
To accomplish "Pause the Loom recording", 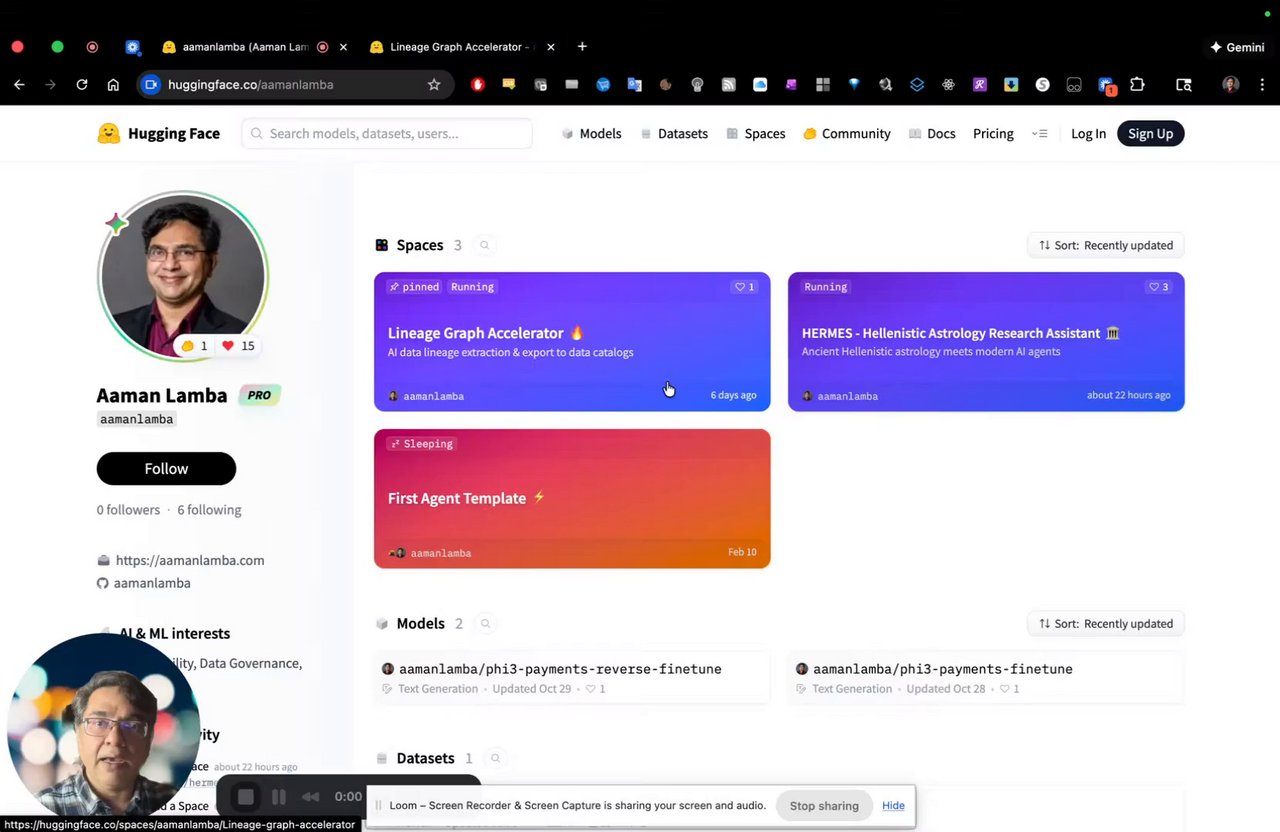I will click(279, 797).
